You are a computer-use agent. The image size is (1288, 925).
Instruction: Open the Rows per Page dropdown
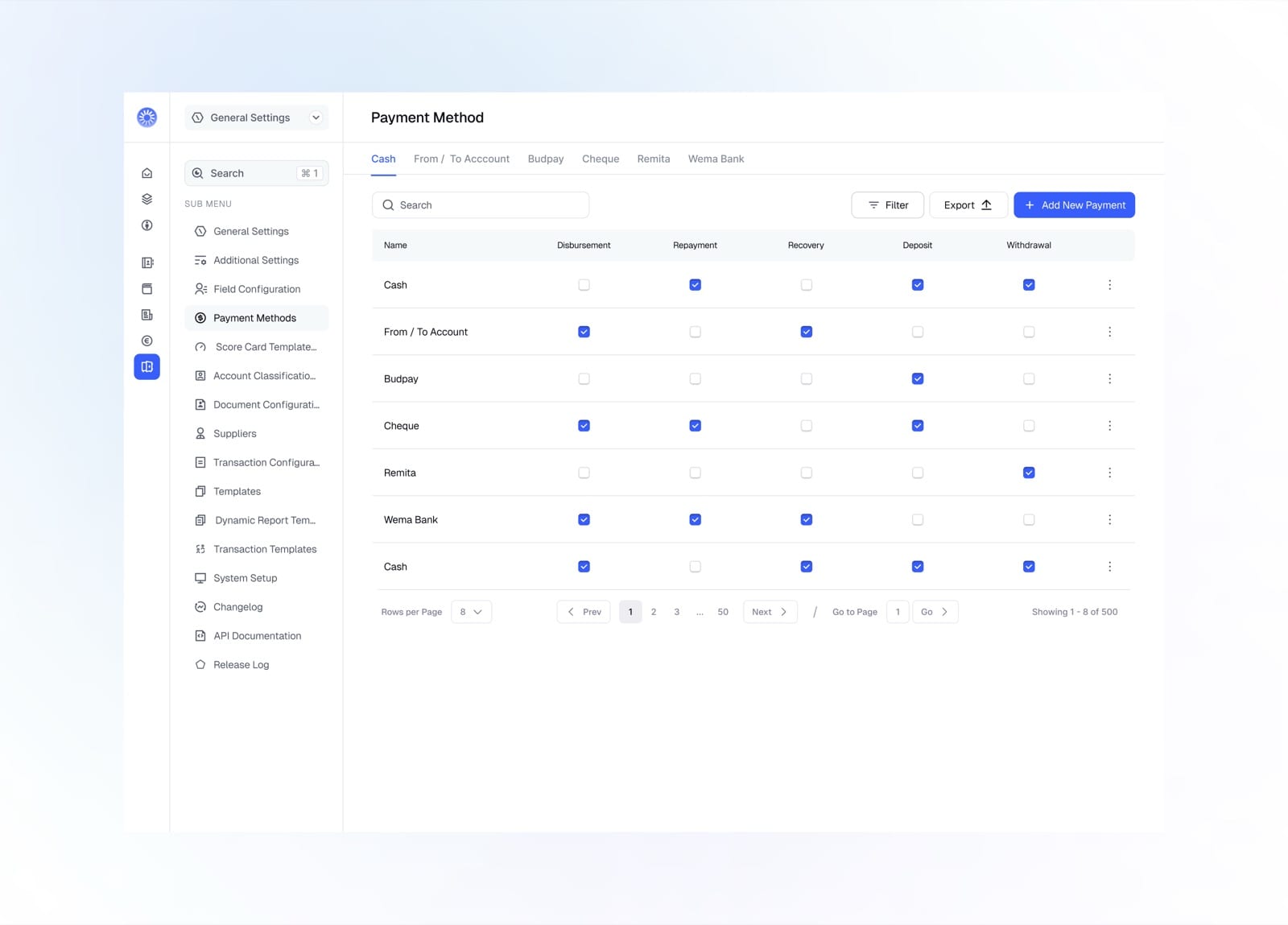(471, 612)
